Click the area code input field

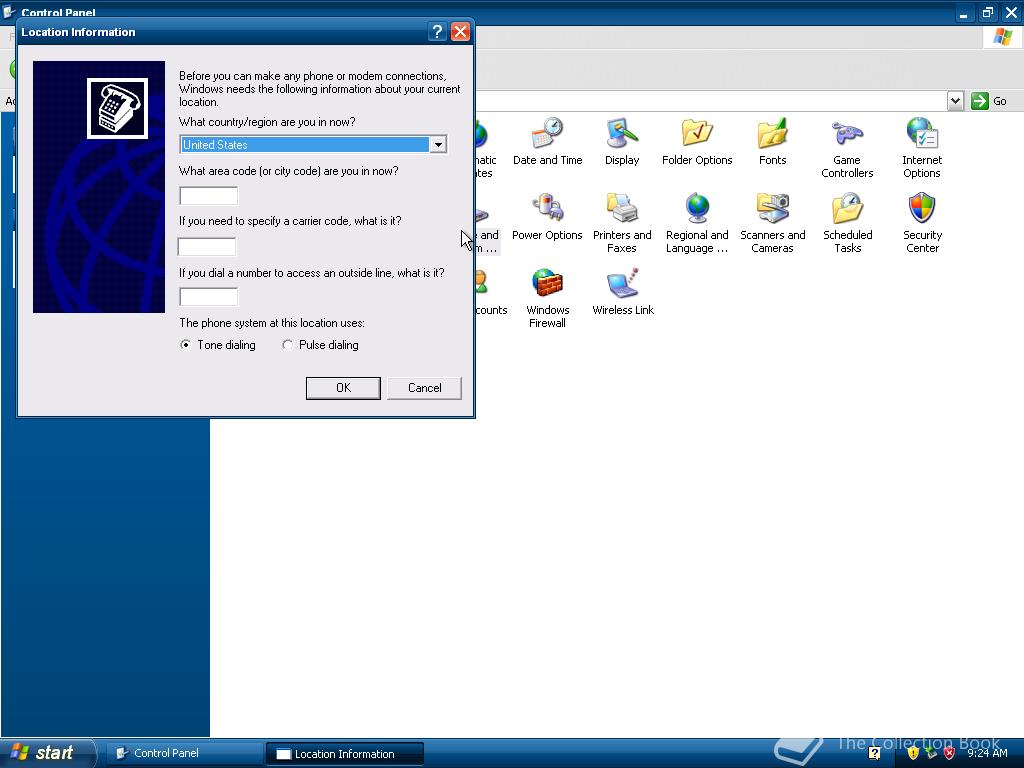209,196
